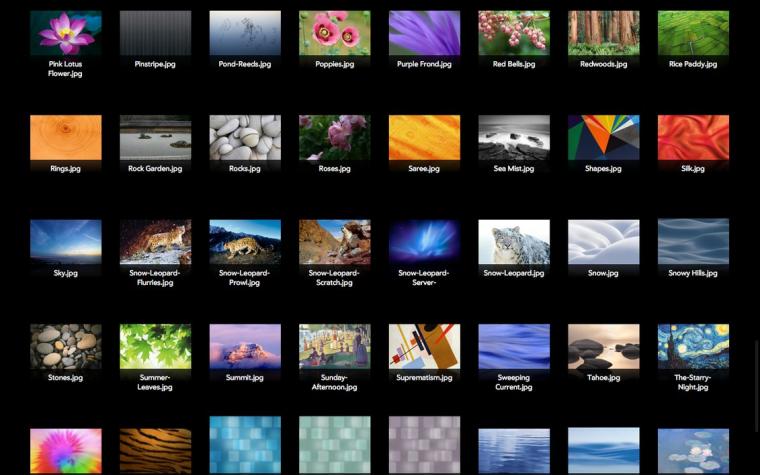
Task: Pick the Sea Mist.jpg thumbnail
Action: 514,138
